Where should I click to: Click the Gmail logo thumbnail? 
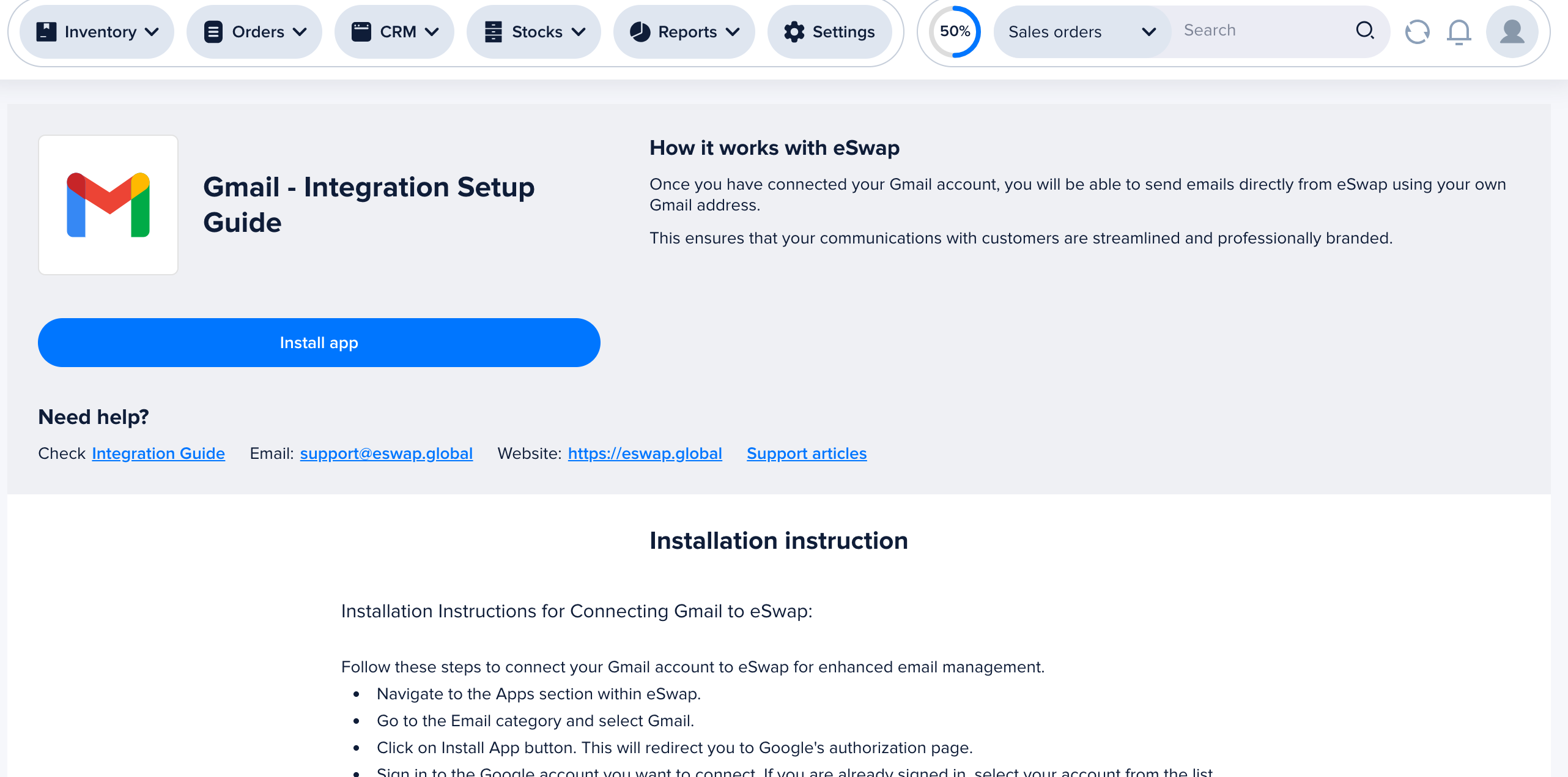(x=108, y=205)
